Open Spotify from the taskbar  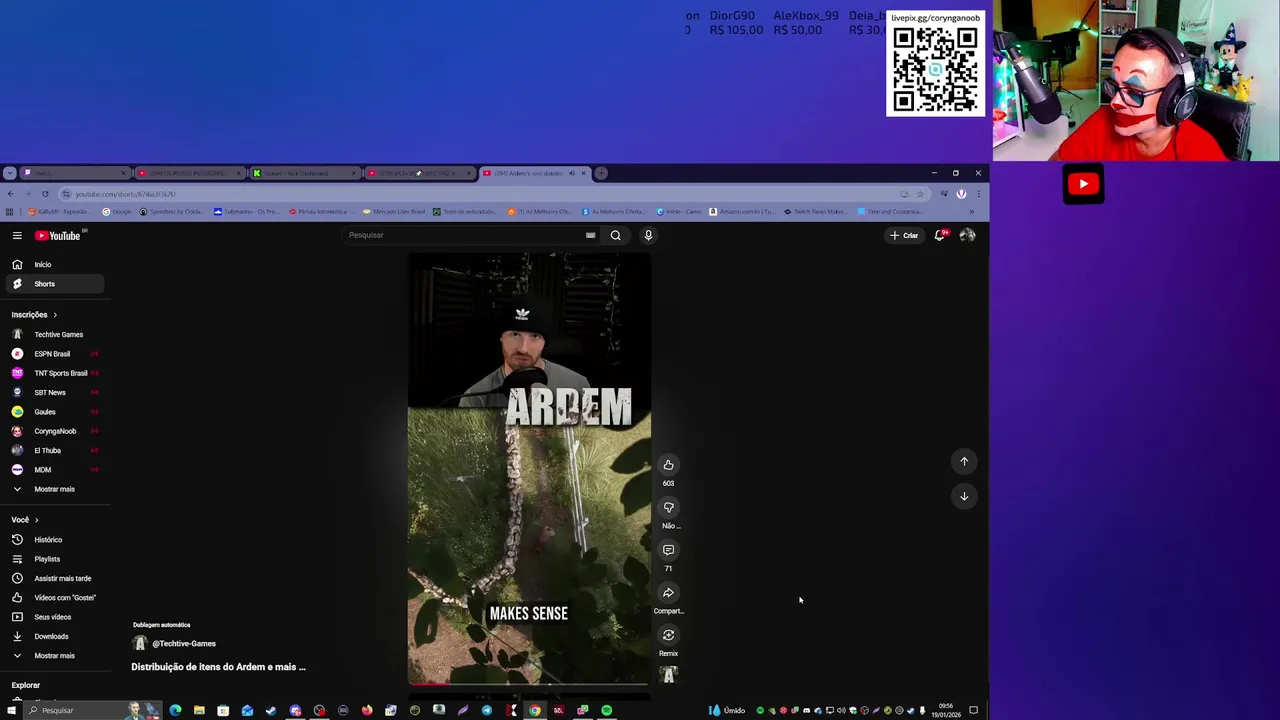pyautogui.click(x=607, y=710)
